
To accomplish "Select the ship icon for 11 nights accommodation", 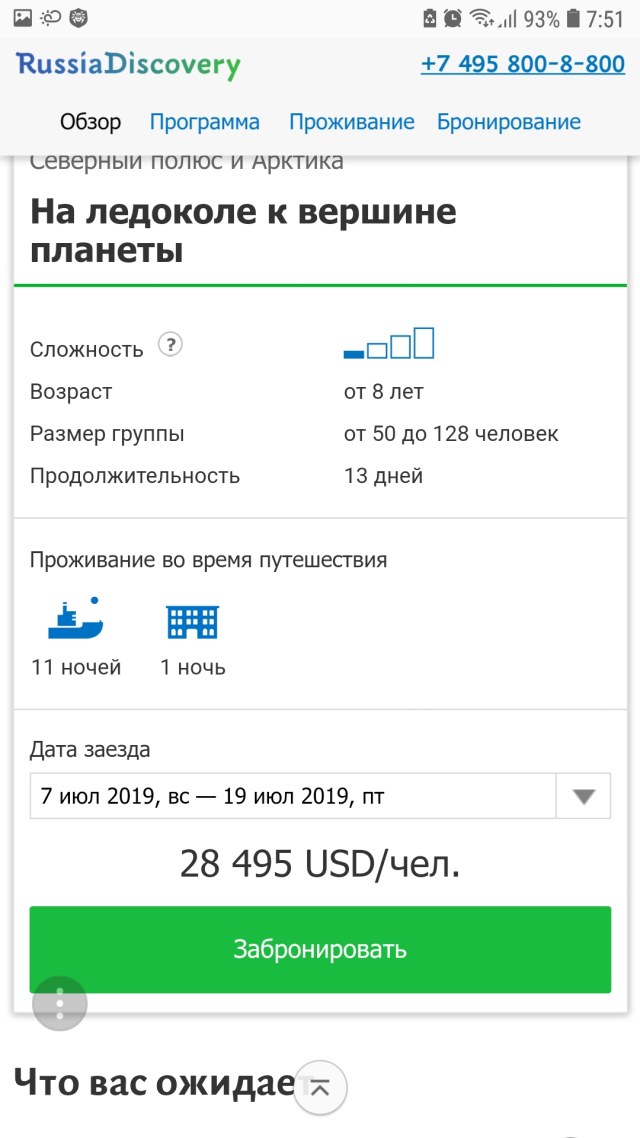I will pyautogui.click(x=76, y=620).
